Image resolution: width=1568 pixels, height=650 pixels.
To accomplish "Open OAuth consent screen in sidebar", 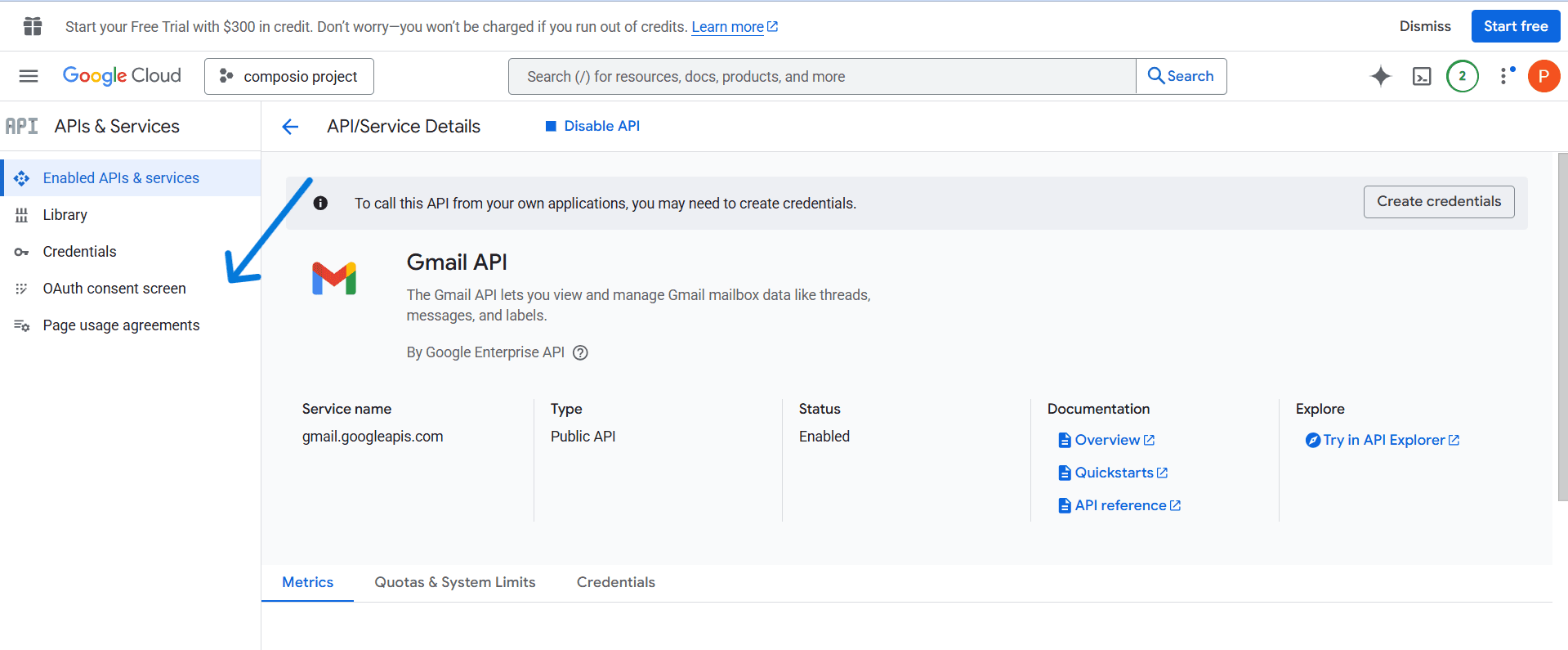I will coord(131,289).
